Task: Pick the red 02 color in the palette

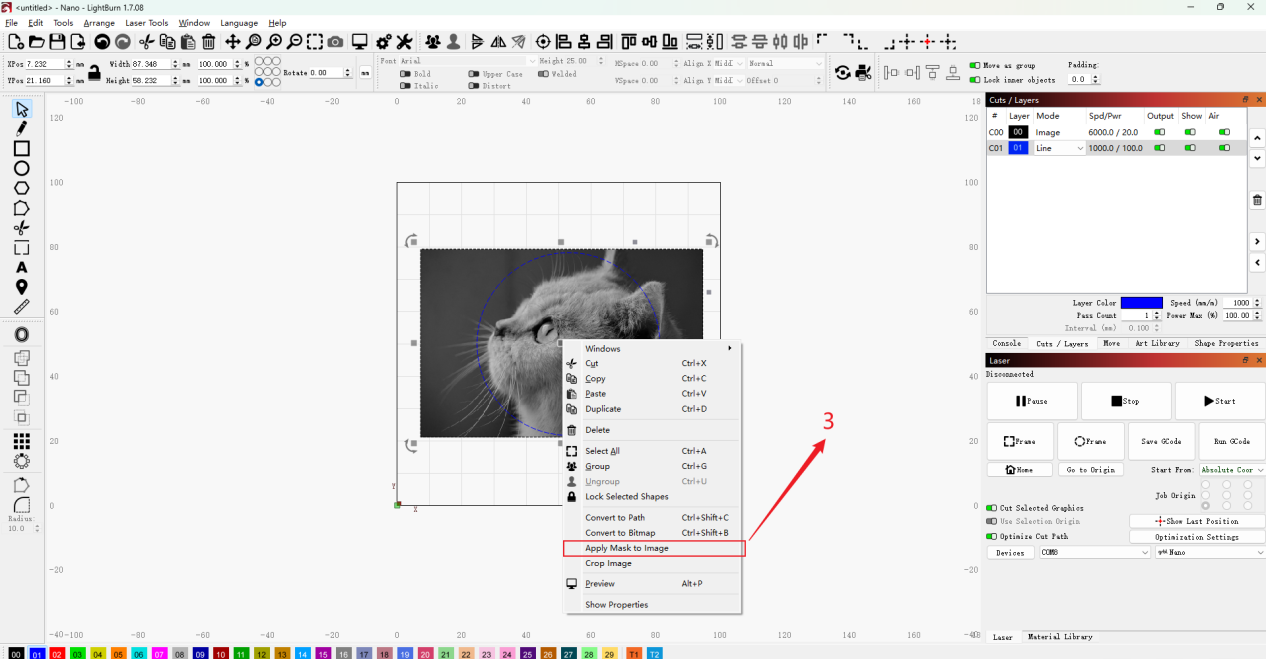Action: point(57,654)
